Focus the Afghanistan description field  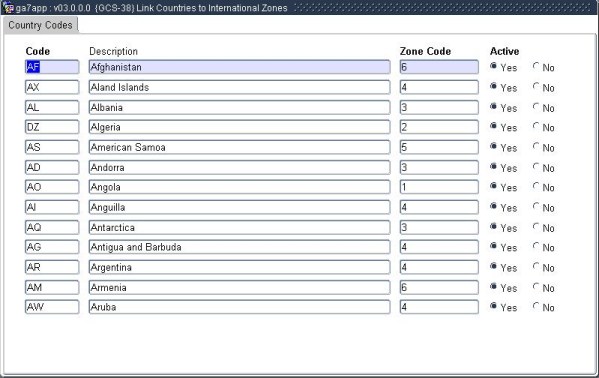pos(240,67)
